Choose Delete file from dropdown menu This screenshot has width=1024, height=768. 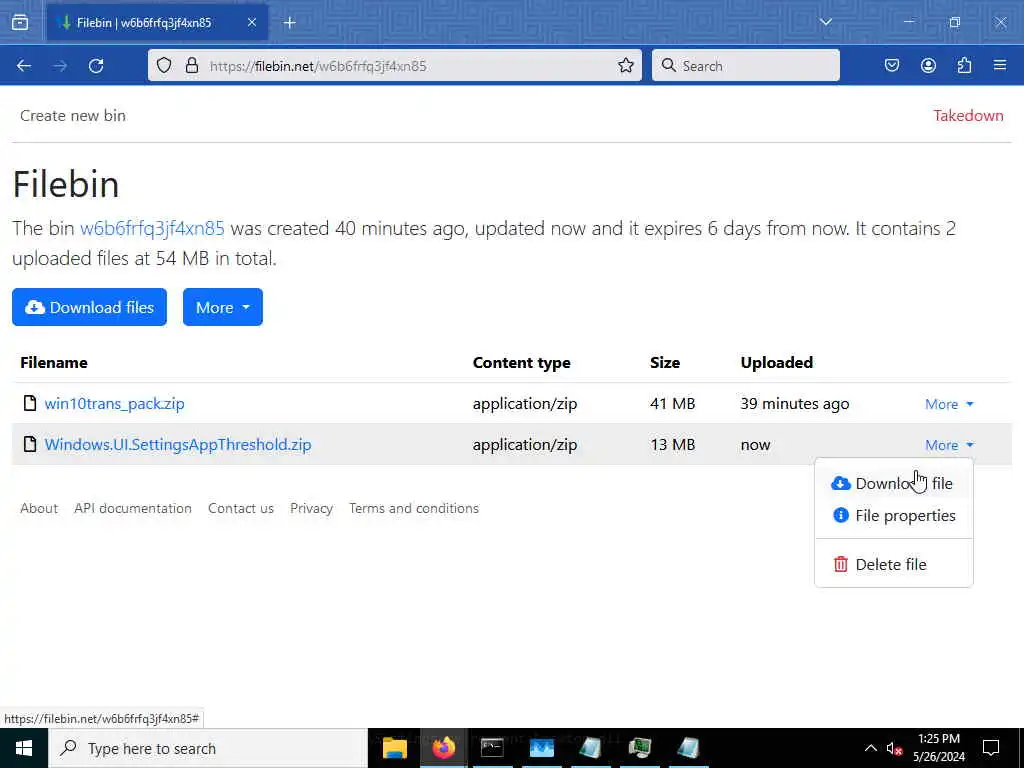893,564
